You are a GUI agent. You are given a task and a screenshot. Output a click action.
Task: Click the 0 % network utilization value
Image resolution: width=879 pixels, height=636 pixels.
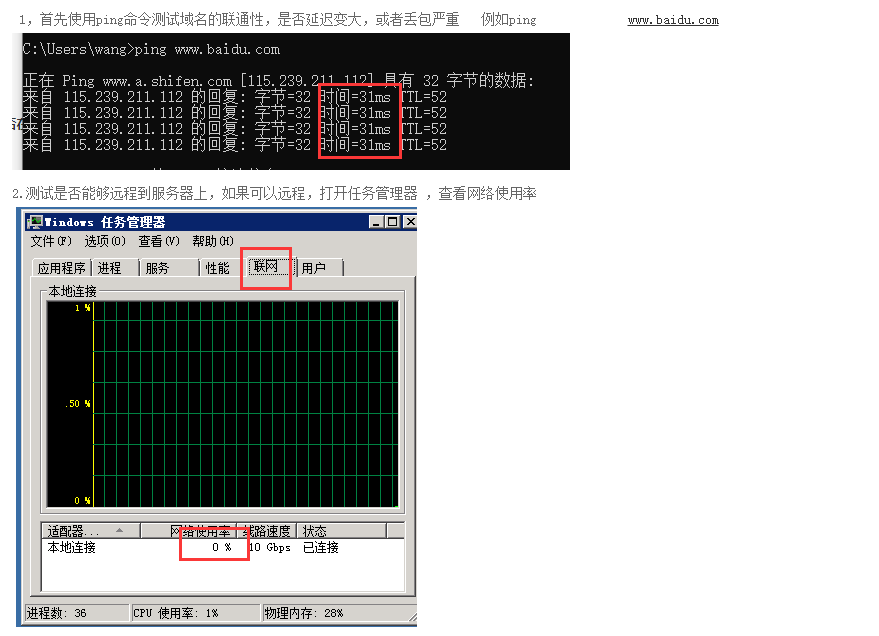[222, 547]
